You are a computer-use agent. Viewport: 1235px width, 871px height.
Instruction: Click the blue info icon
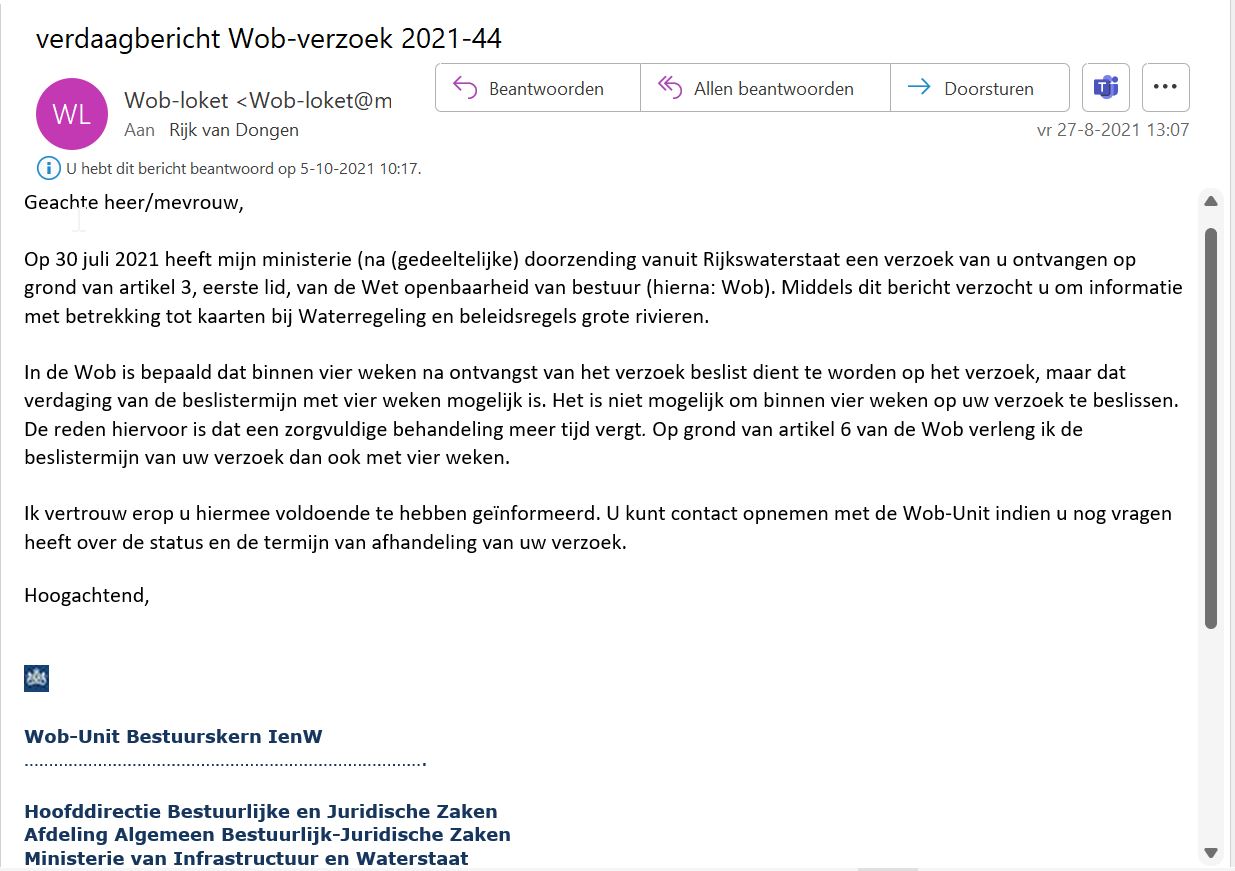[x=48, y=168]
